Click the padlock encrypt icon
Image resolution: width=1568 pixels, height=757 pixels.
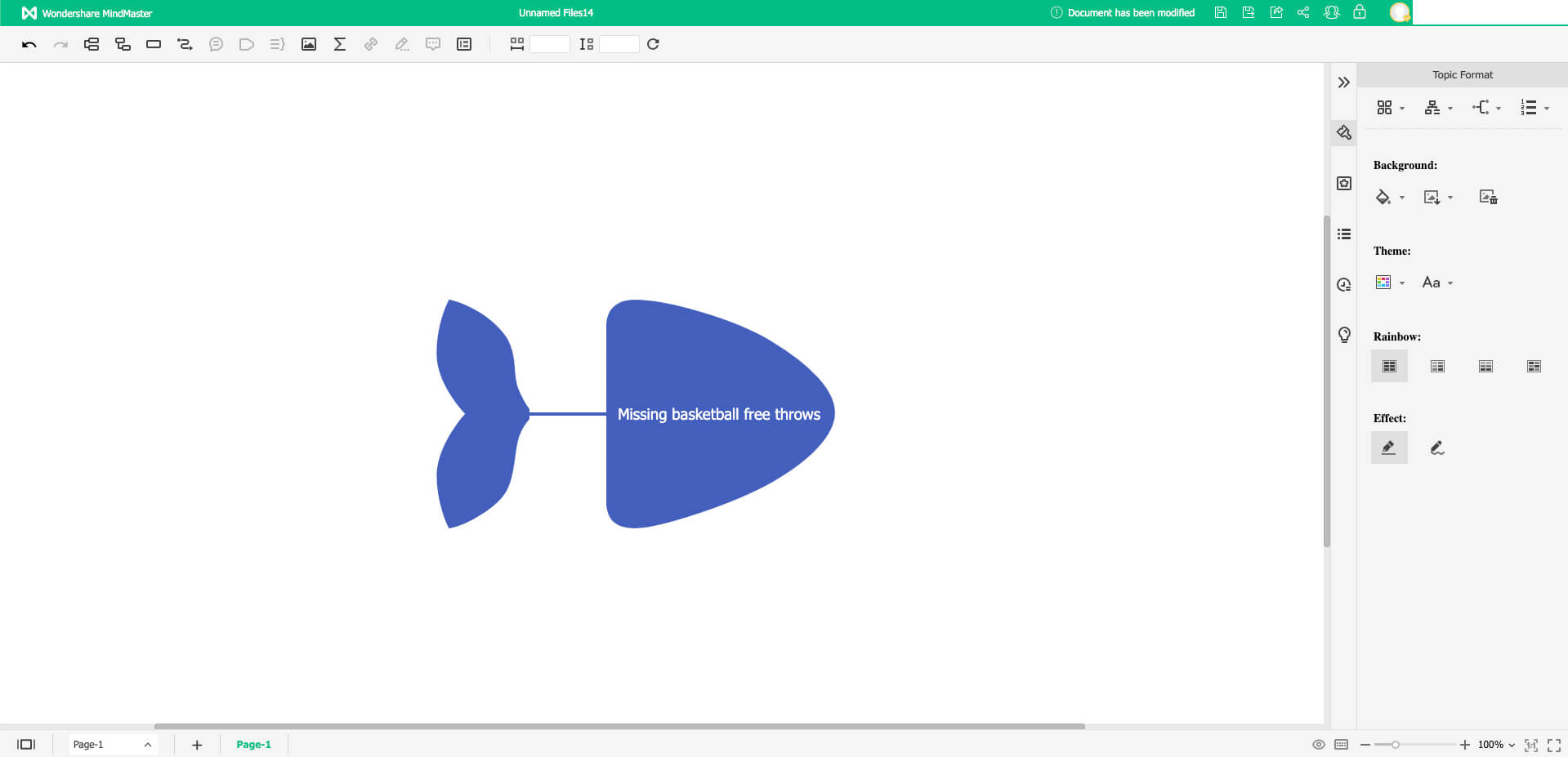[x=1360, y=12]
